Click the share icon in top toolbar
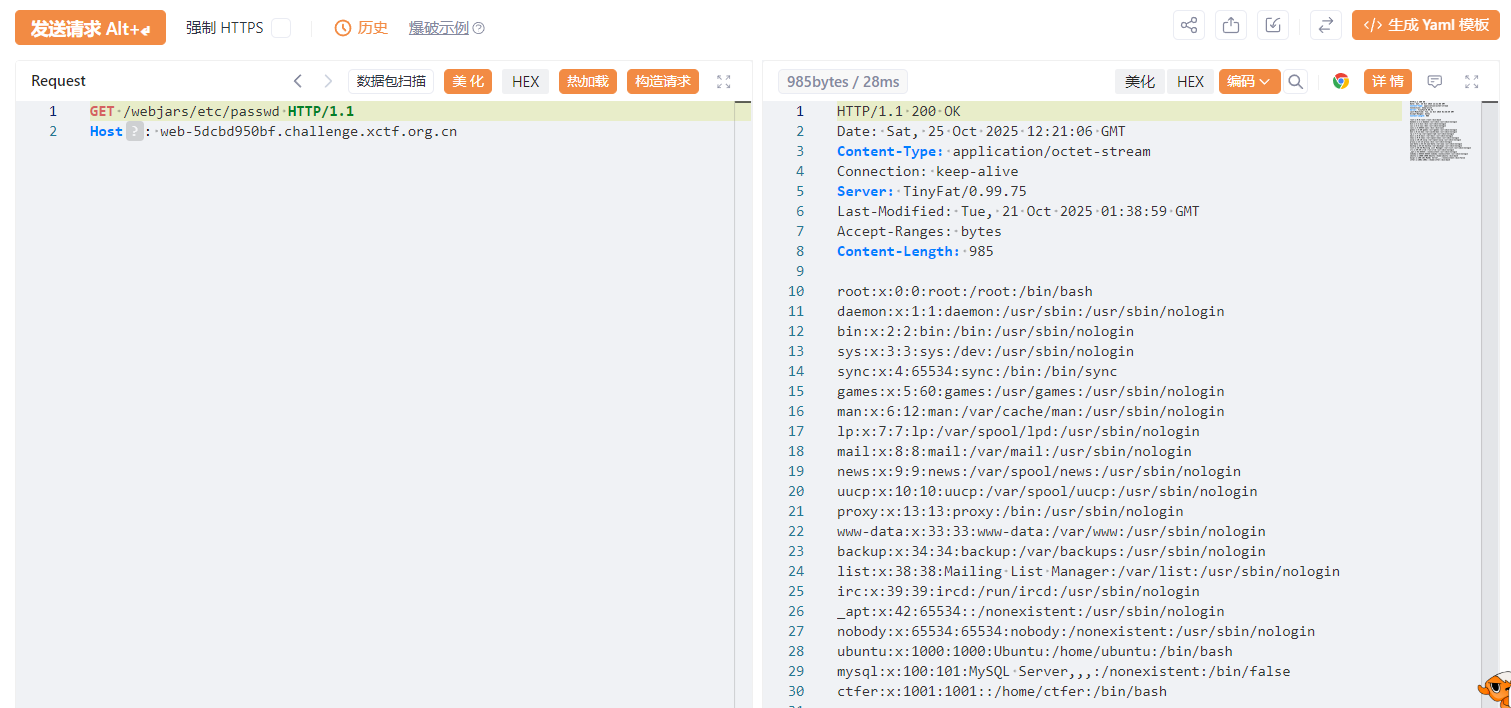Image resolution: width=1511 pixels, height=708 pixels. click(1189, 26)
